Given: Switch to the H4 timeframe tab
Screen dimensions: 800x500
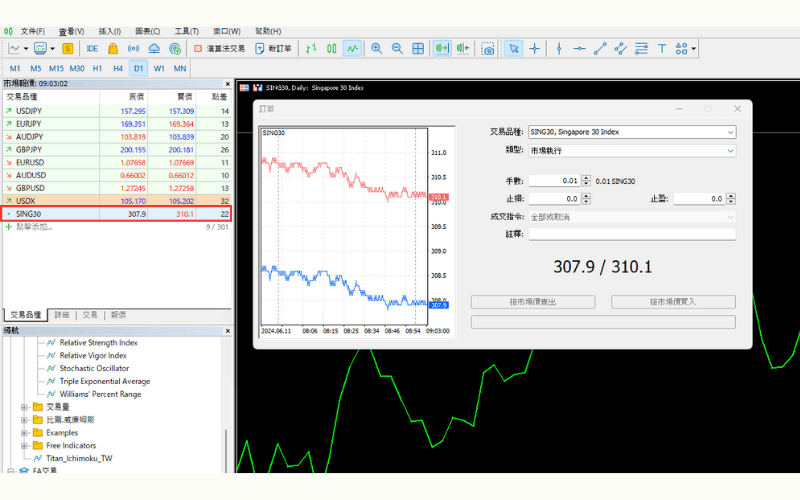Looking at the screenshot, I should 118,68.
